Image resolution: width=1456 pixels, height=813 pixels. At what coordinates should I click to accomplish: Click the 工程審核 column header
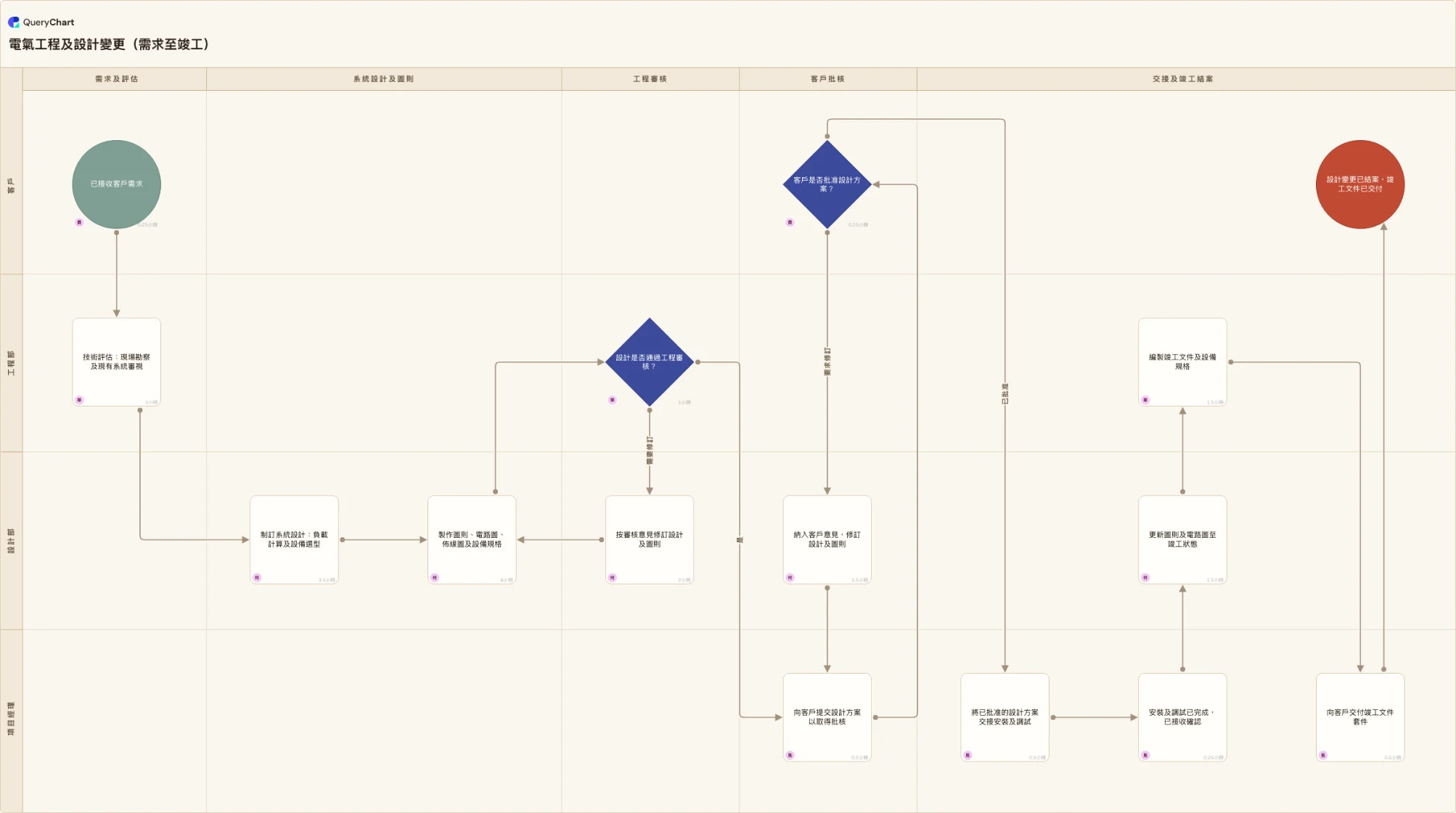[x=650, y=79]
